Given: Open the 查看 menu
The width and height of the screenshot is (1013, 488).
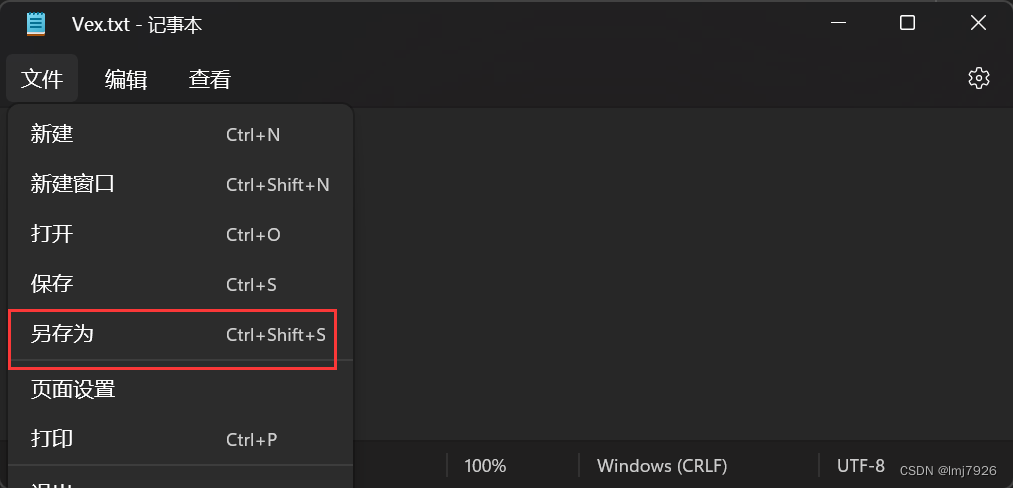Looking at the screenshot, I should click(x=210, y=79).
